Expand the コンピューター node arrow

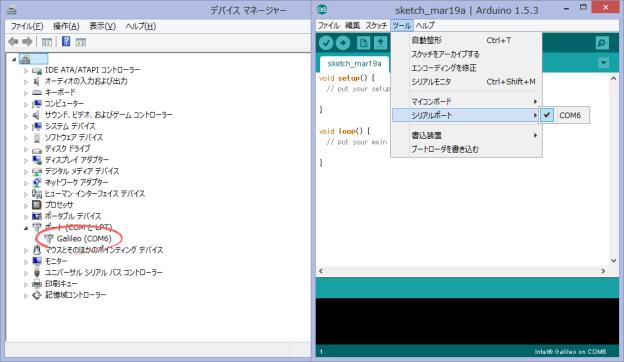[26, 104]
